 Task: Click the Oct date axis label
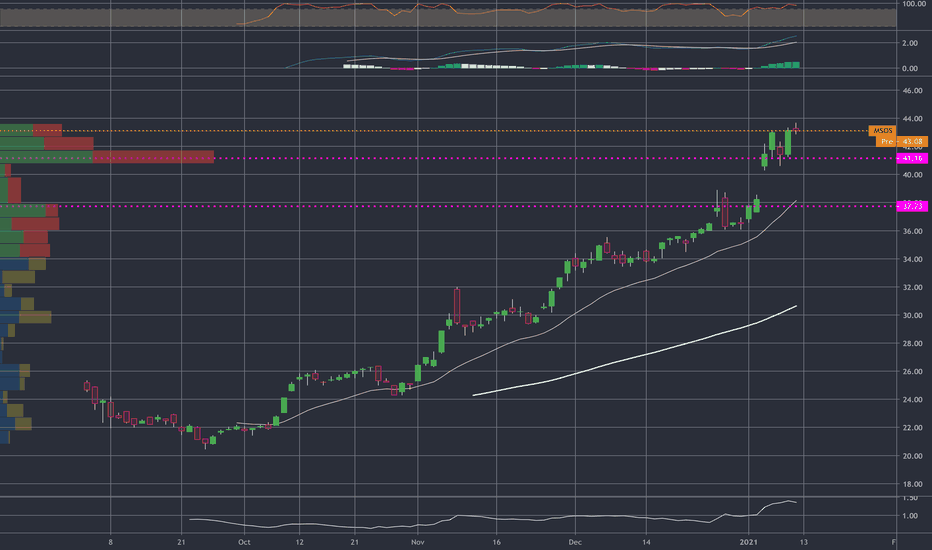click(x=244, y=542)
